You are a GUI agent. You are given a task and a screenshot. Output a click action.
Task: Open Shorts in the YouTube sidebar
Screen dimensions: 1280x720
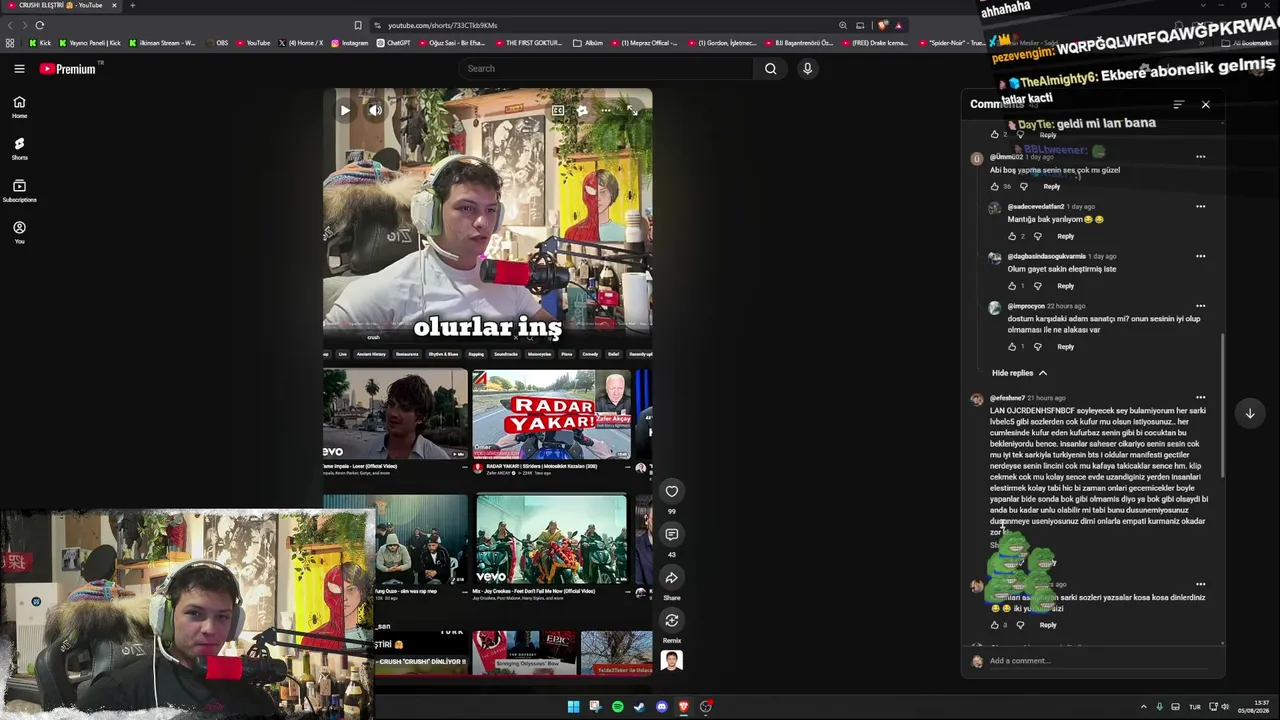click(x=19, y=149)
